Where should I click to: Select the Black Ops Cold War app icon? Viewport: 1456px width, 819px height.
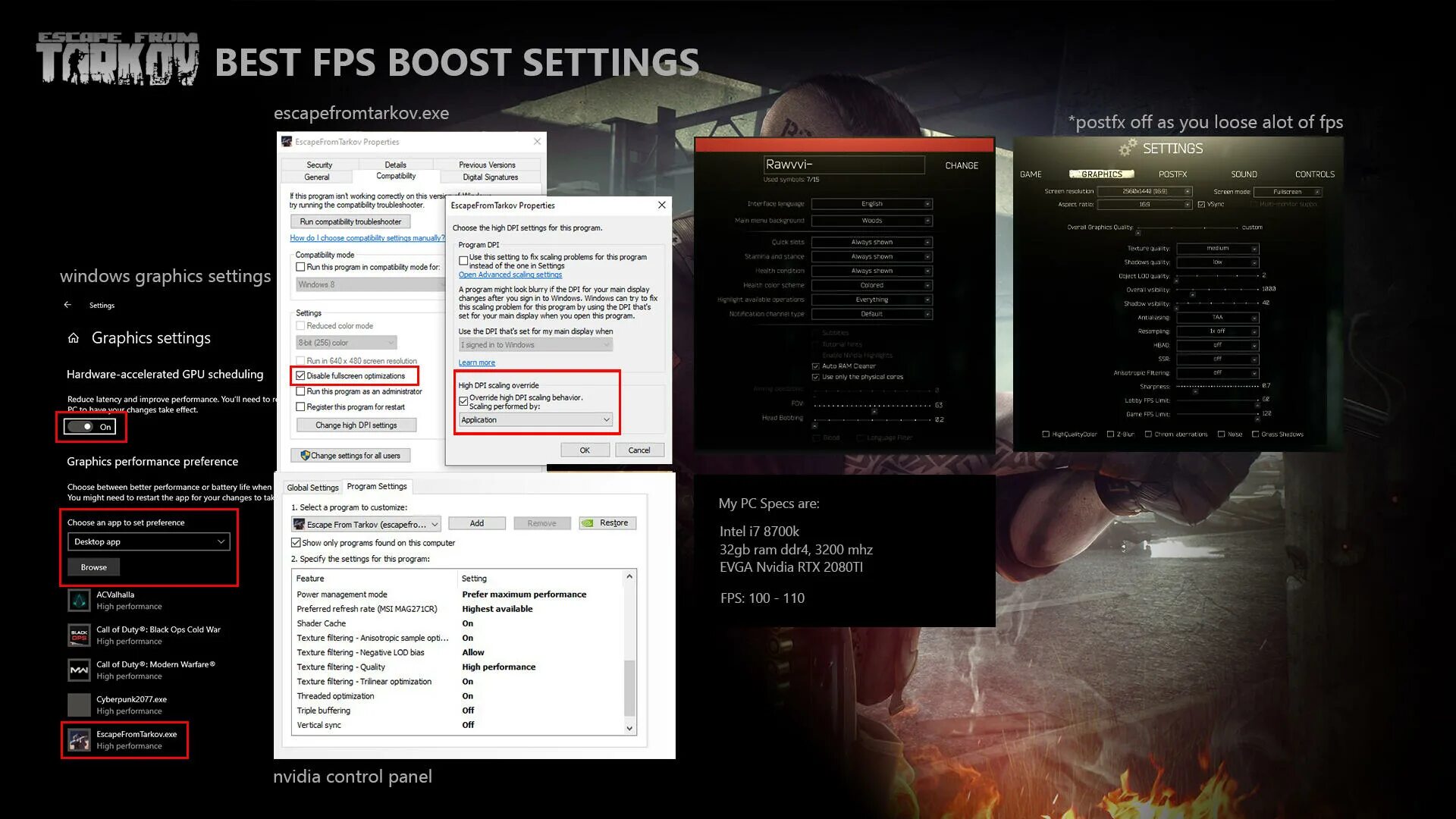click(x=79, y=635)
